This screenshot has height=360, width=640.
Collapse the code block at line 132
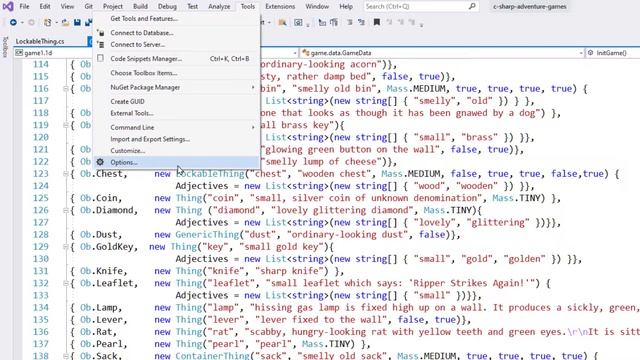tap(65, 283)
